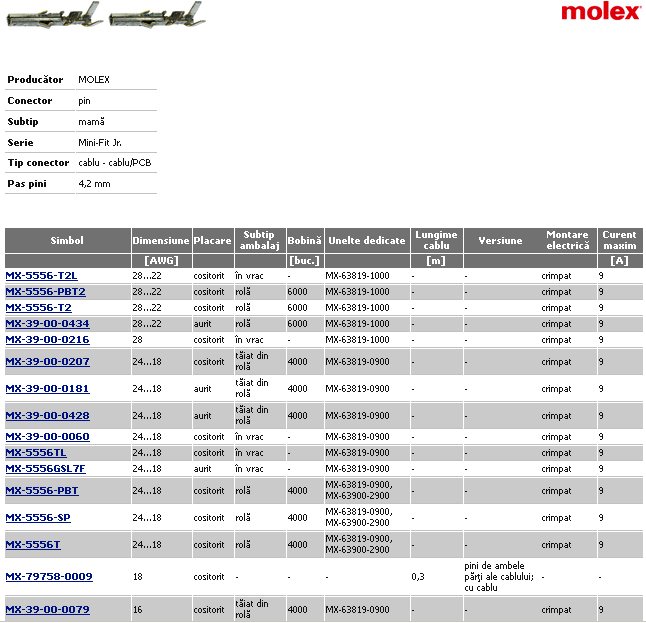646x623 pixels.
Task: Select AWG value 18 in MX-79758-0009 row
Action: click(x=138, y=577)
